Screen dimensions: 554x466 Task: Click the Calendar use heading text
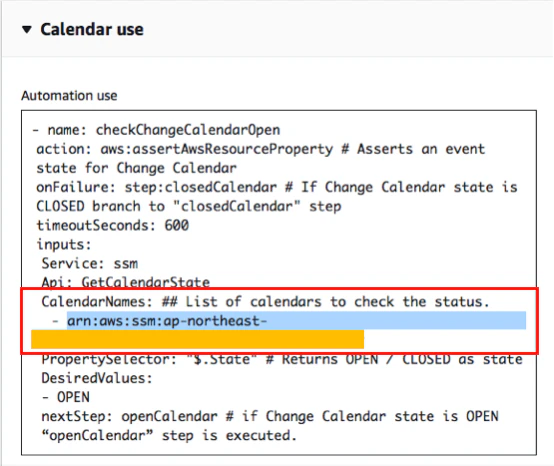[92, 29]
